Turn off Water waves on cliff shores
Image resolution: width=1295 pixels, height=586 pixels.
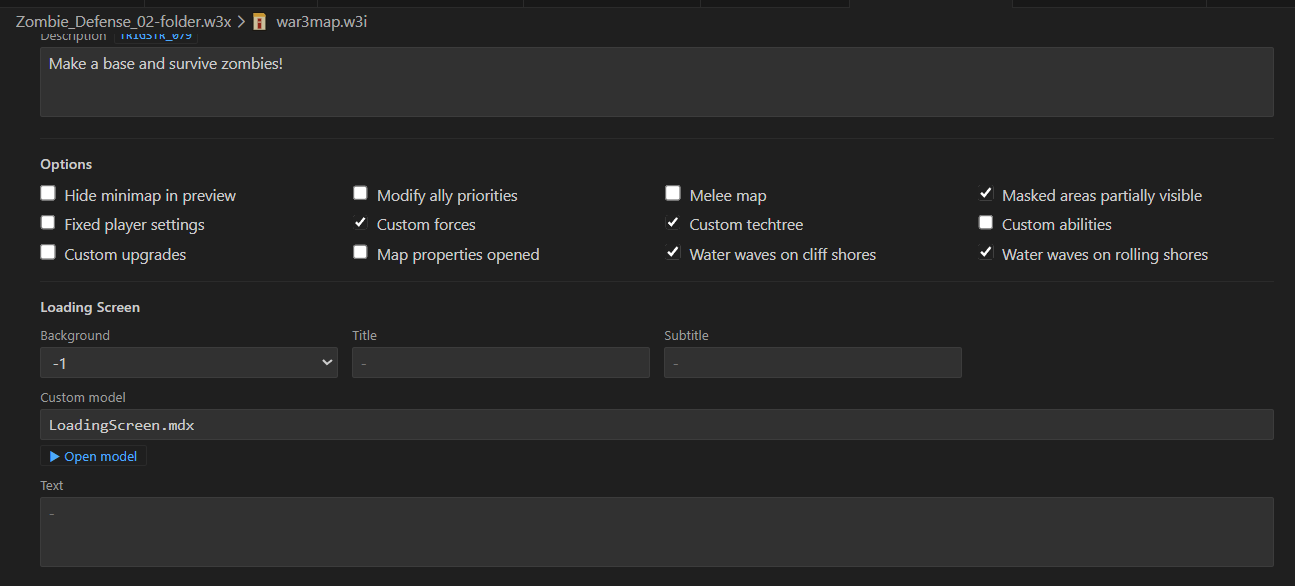(673, 253)
